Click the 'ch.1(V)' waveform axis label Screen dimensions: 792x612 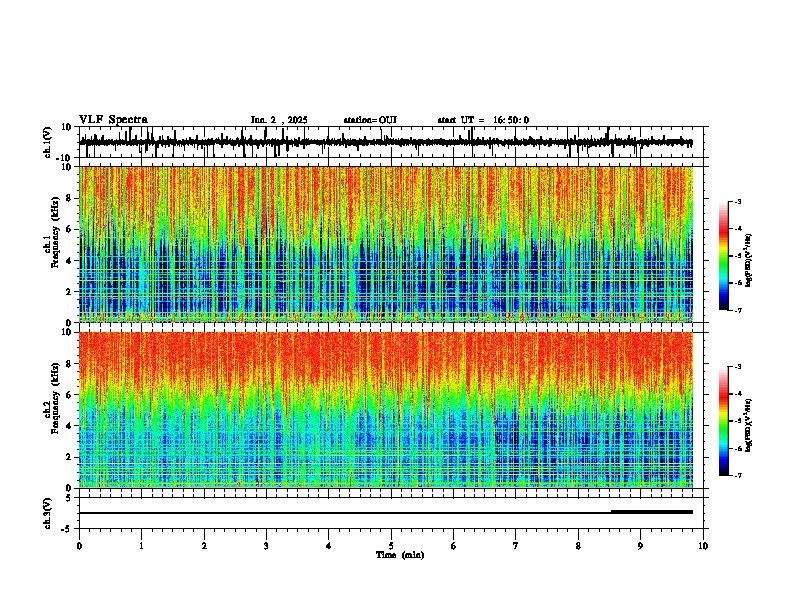coord(48,142)
